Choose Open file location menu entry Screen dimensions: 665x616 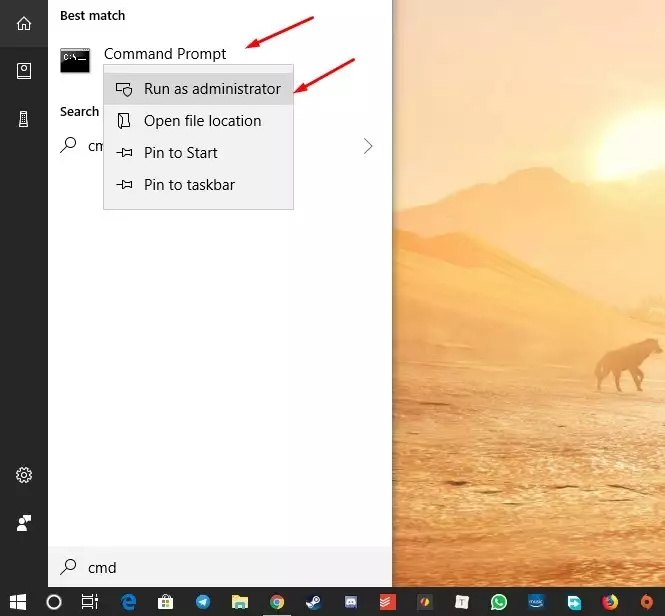pyautogui.click(x=201, y=121)
